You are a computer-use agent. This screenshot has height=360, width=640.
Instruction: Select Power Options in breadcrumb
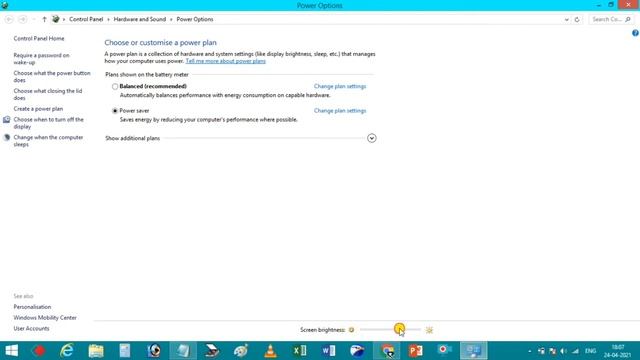point(195,19)
